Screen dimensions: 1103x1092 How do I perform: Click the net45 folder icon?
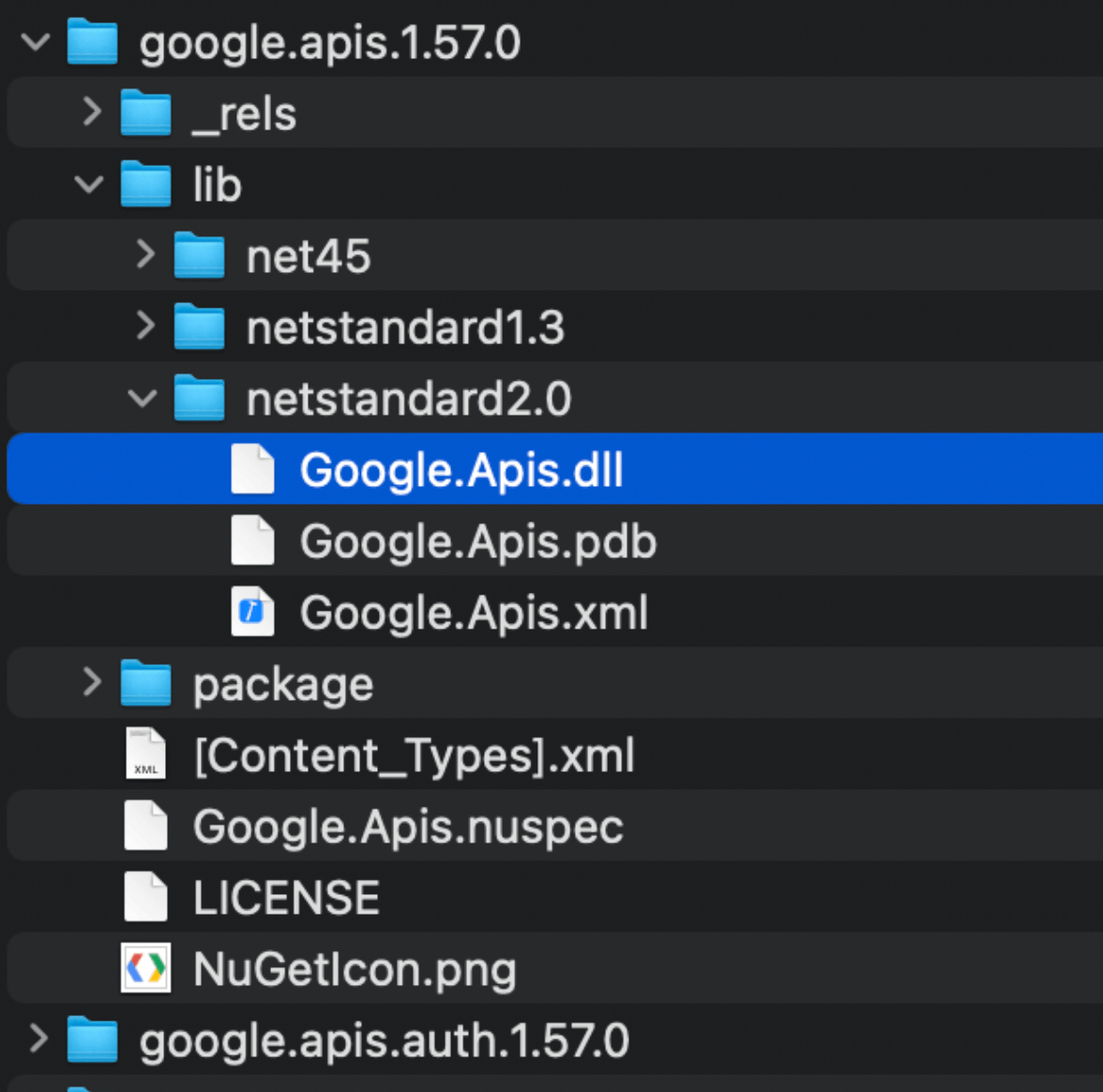(199, 255)
